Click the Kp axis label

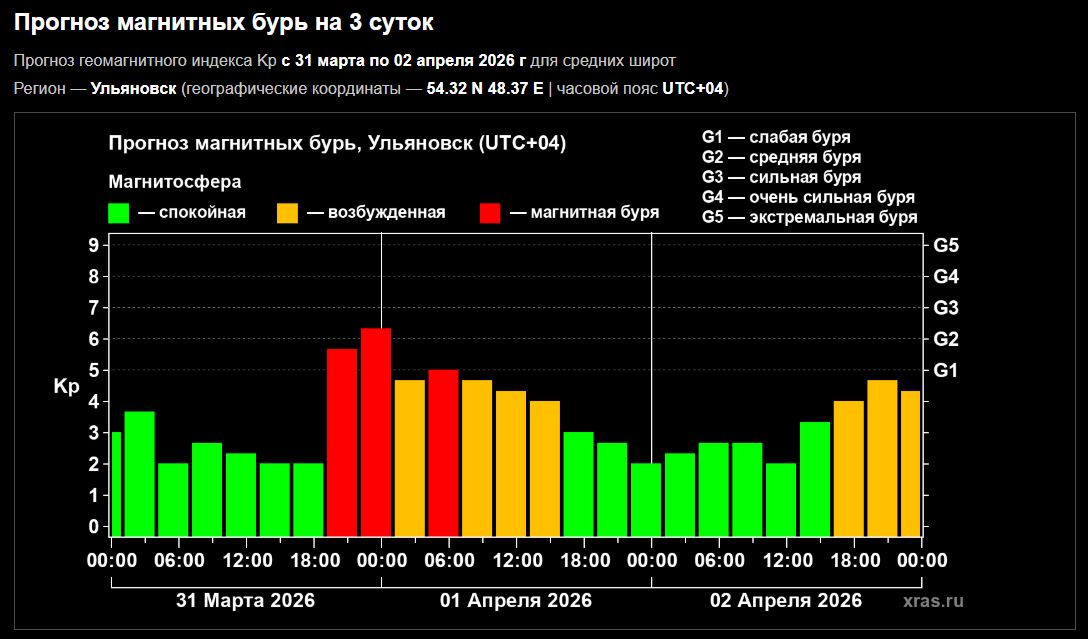66,386
